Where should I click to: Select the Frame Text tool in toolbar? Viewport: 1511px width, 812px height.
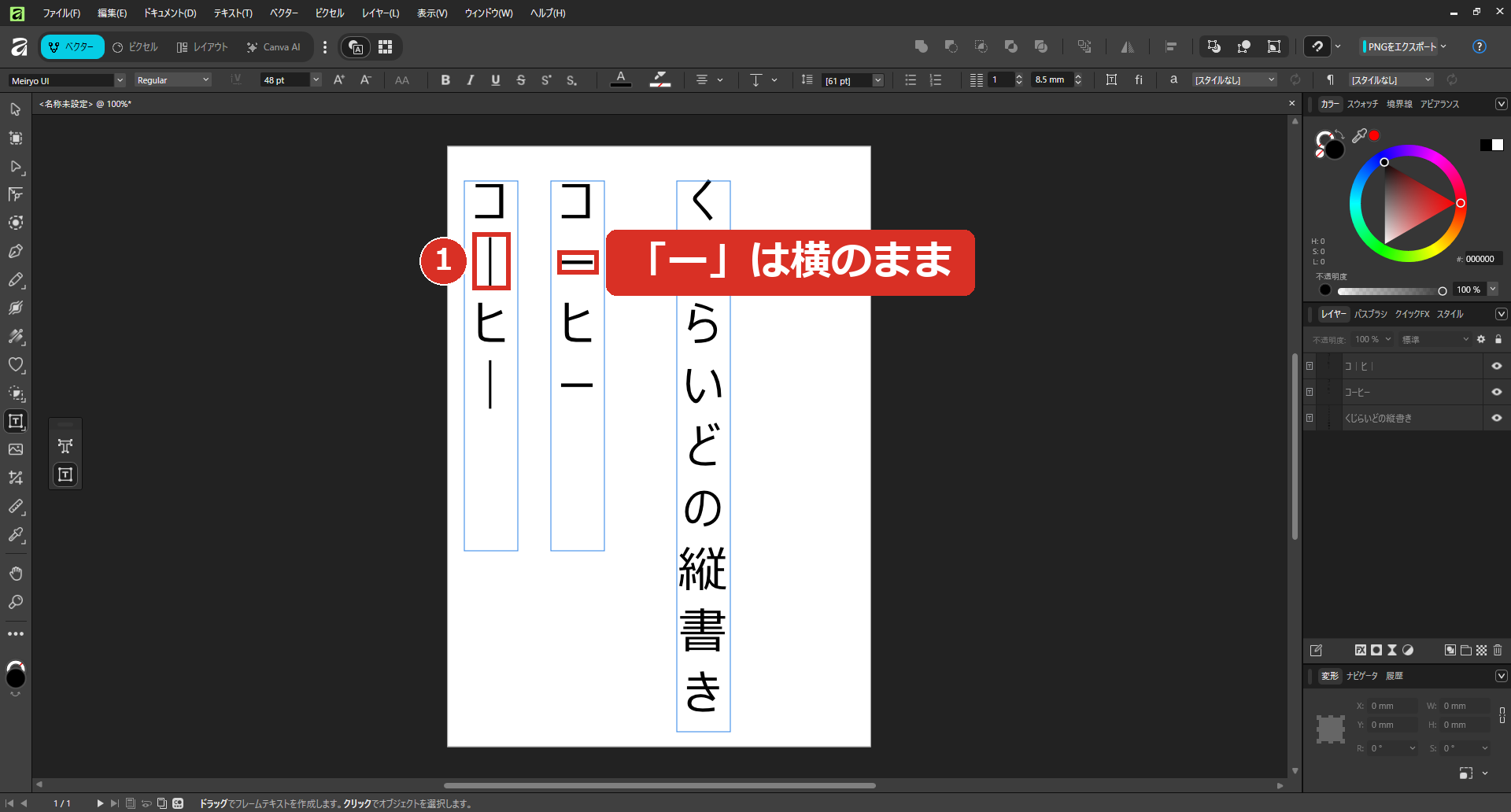pos(15,421)
